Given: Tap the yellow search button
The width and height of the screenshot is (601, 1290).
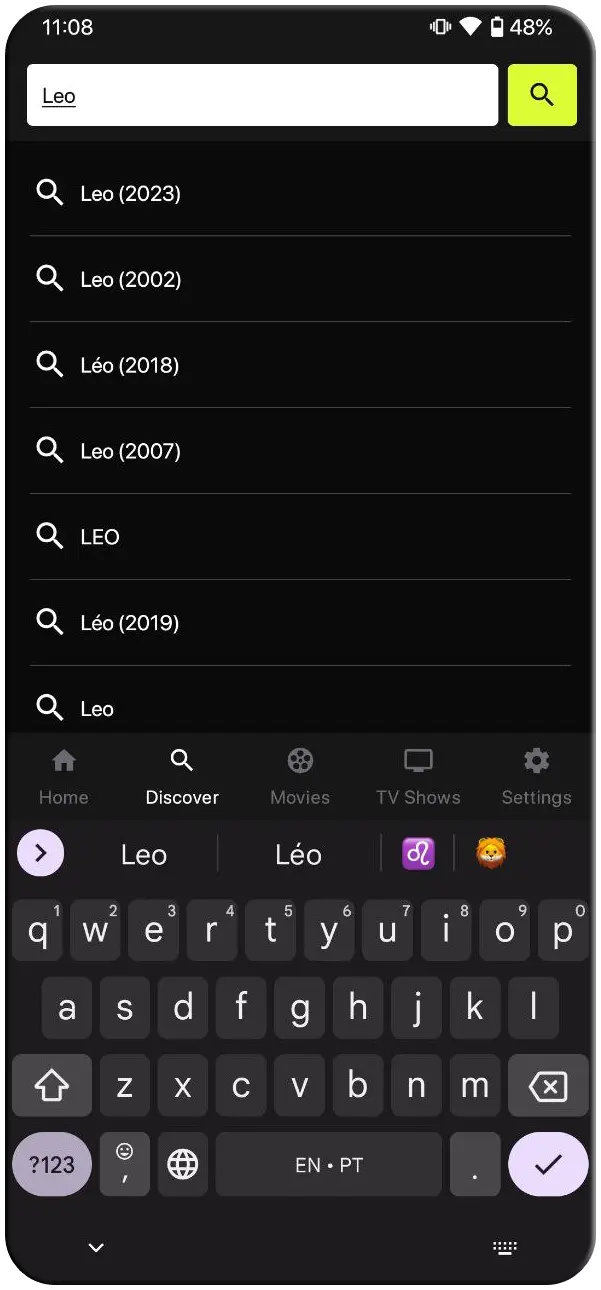Looking at the screenshot, I should 542,95.
